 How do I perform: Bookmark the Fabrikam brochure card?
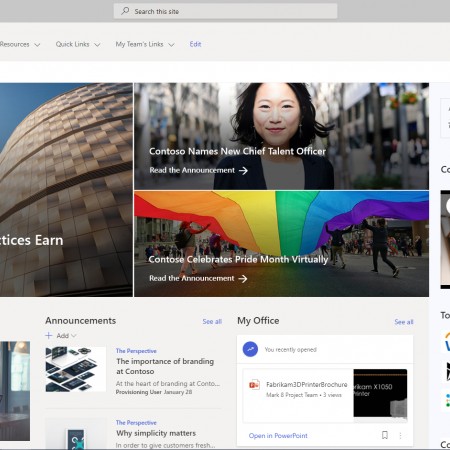point(385,435)
